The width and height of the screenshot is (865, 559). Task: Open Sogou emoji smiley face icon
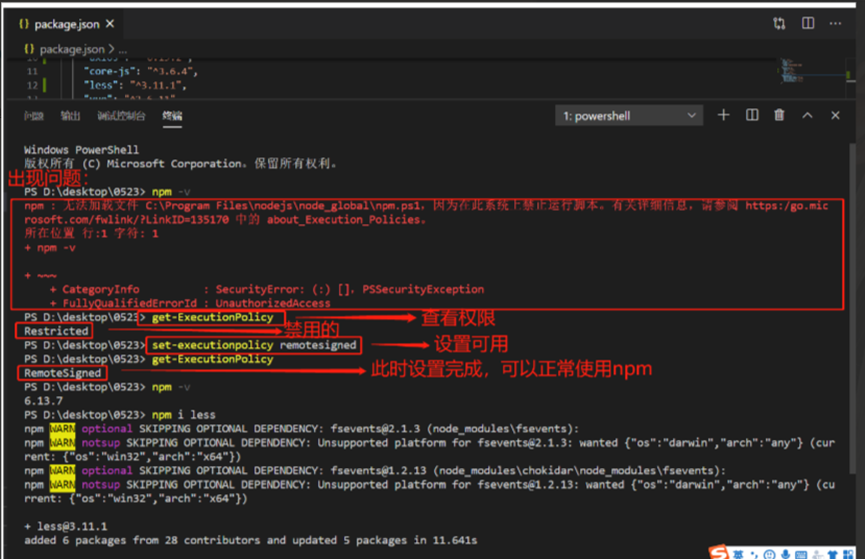tap(769, 555)
